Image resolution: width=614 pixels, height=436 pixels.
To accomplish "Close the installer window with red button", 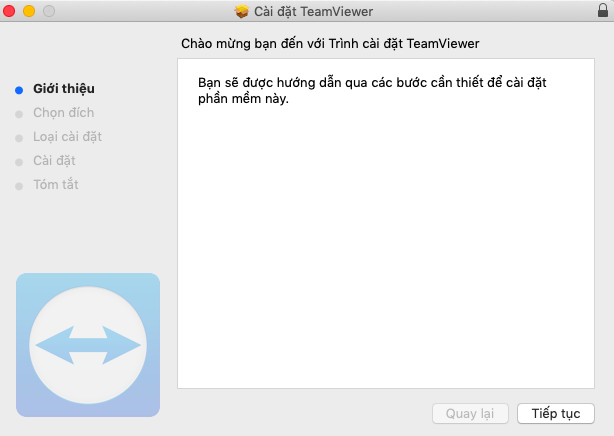I will [9, 11].
